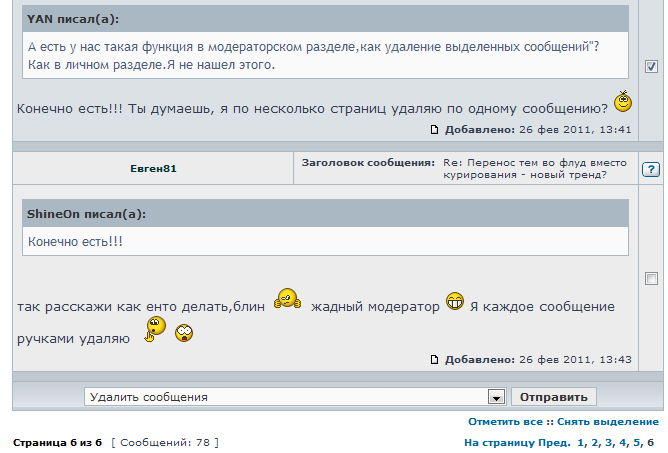
Task: Click the 'Отметить все' link
Action: pos(505,422)
